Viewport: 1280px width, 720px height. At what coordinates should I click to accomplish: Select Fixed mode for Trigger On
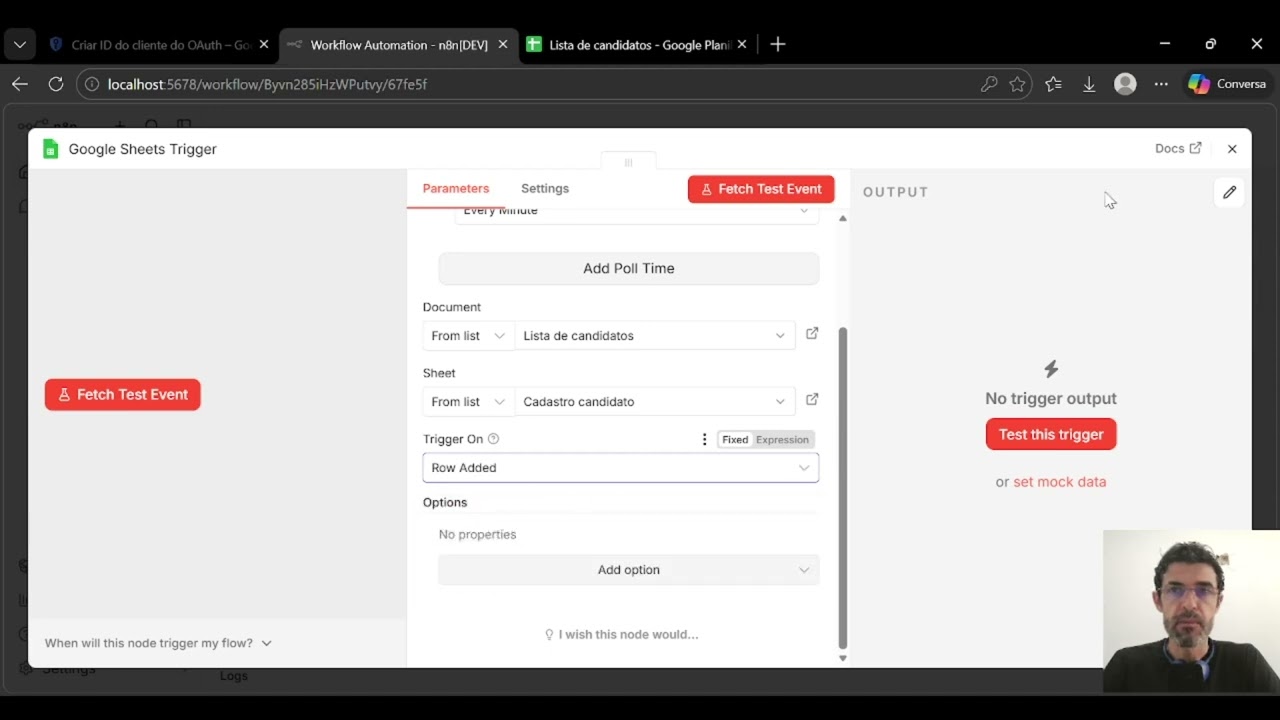click(735, 440)
